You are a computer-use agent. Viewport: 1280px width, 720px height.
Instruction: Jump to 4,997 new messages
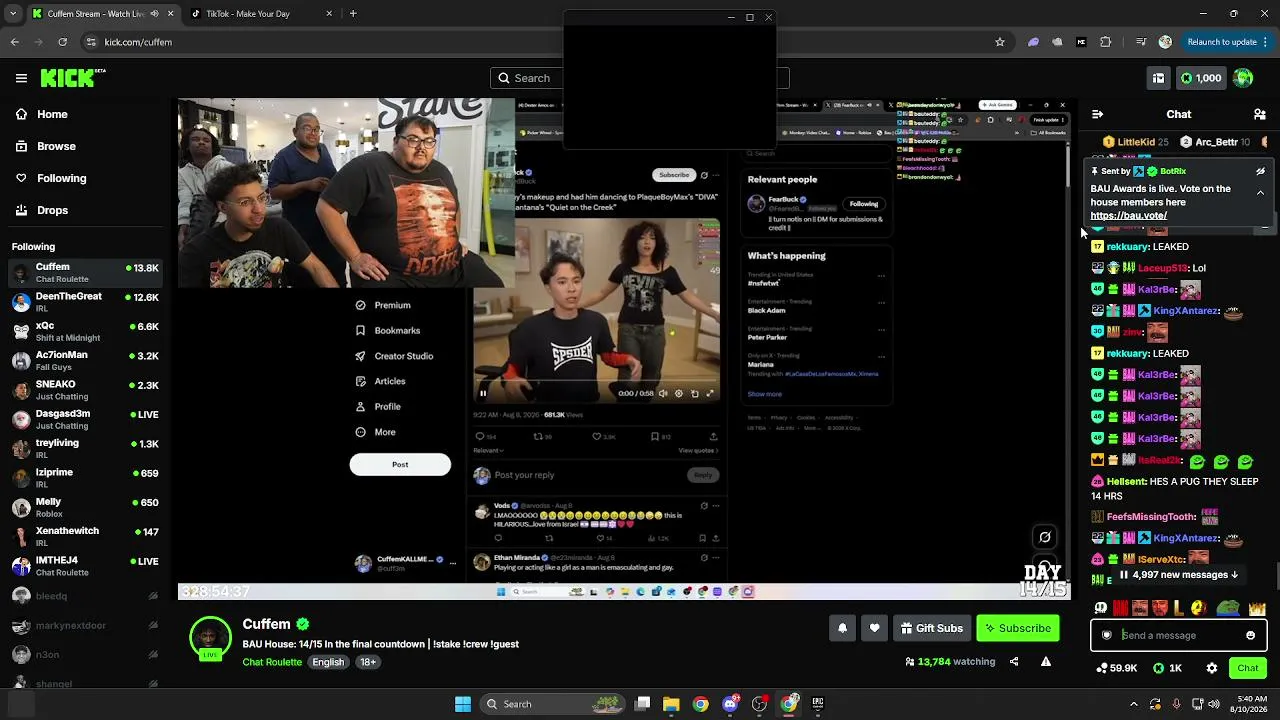pos(1179,575)
